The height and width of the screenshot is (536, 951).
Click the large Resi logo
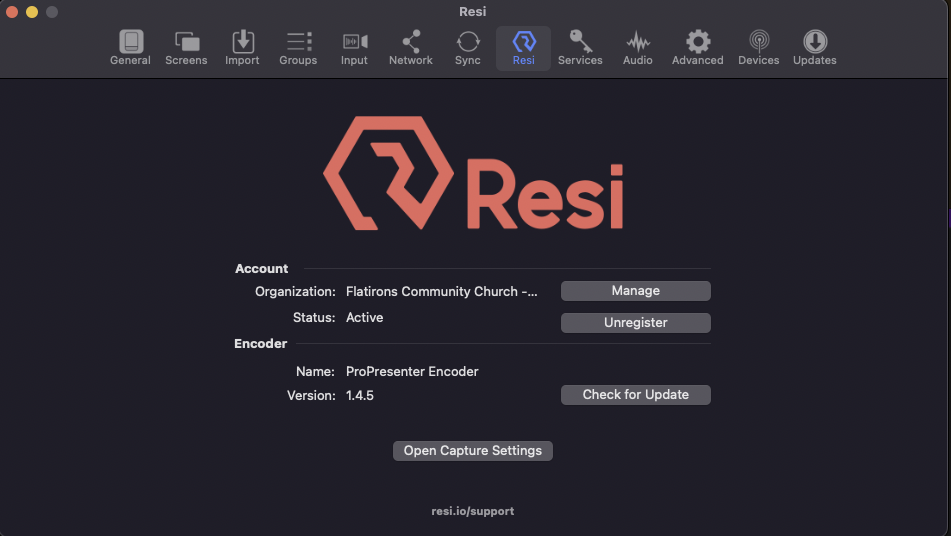tap(473, 173)
